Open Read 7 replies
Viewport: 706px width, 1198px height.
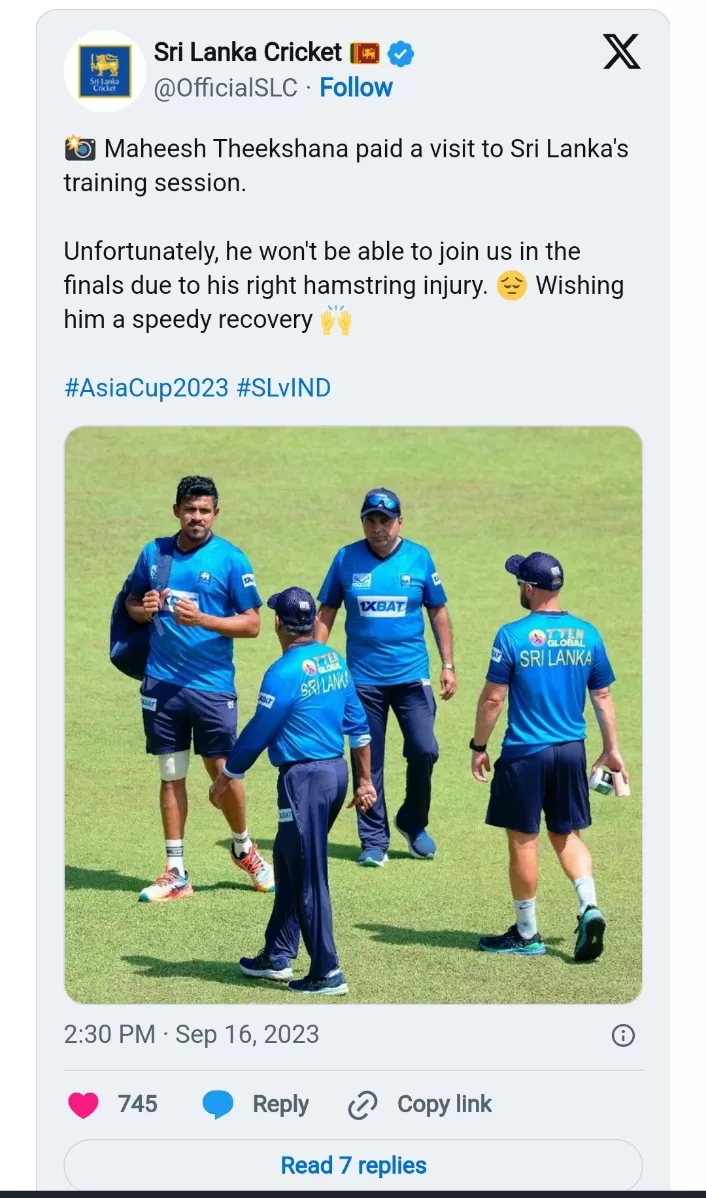(x=353, y=1165)
